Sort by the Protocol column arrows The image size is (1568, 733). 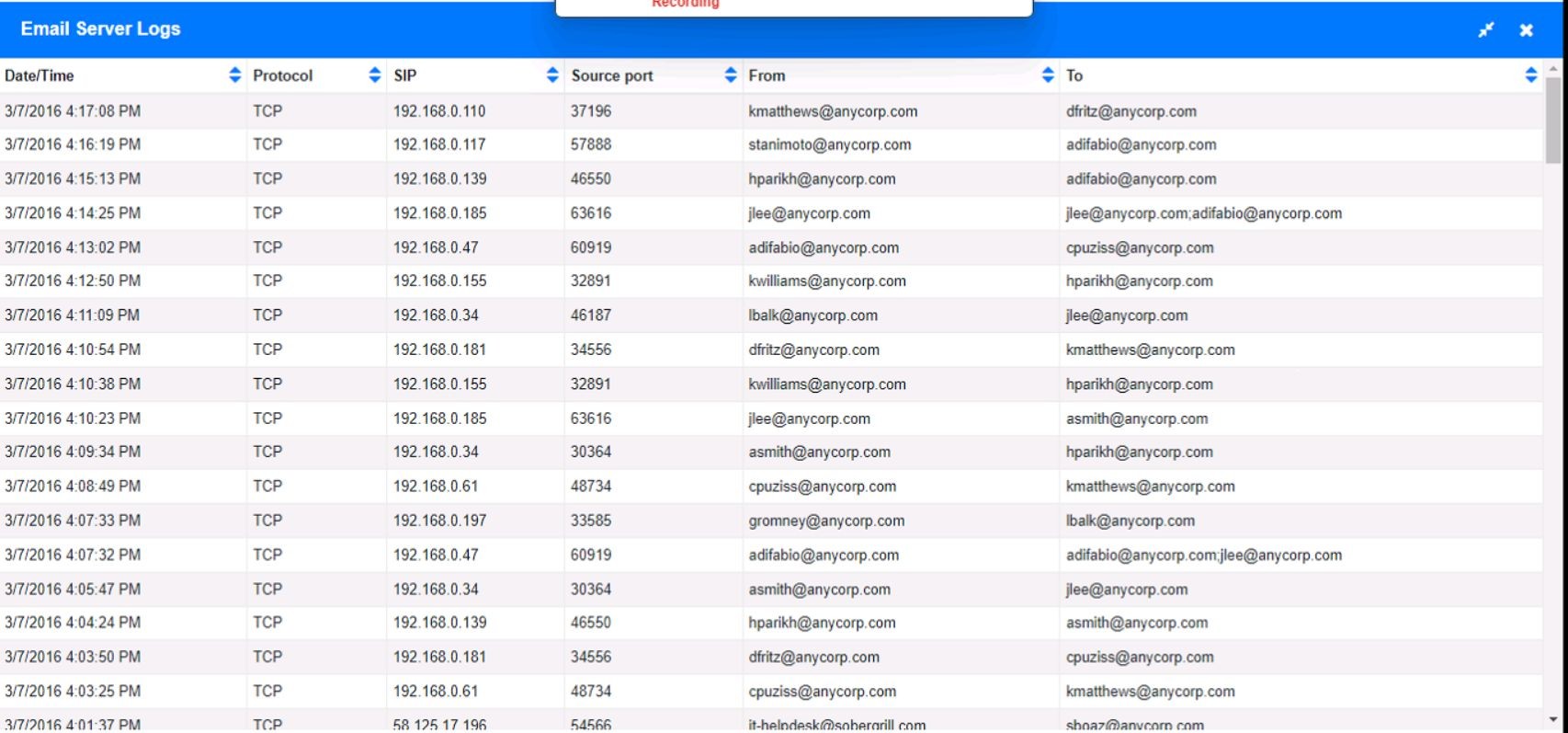(x=375, y=75)
